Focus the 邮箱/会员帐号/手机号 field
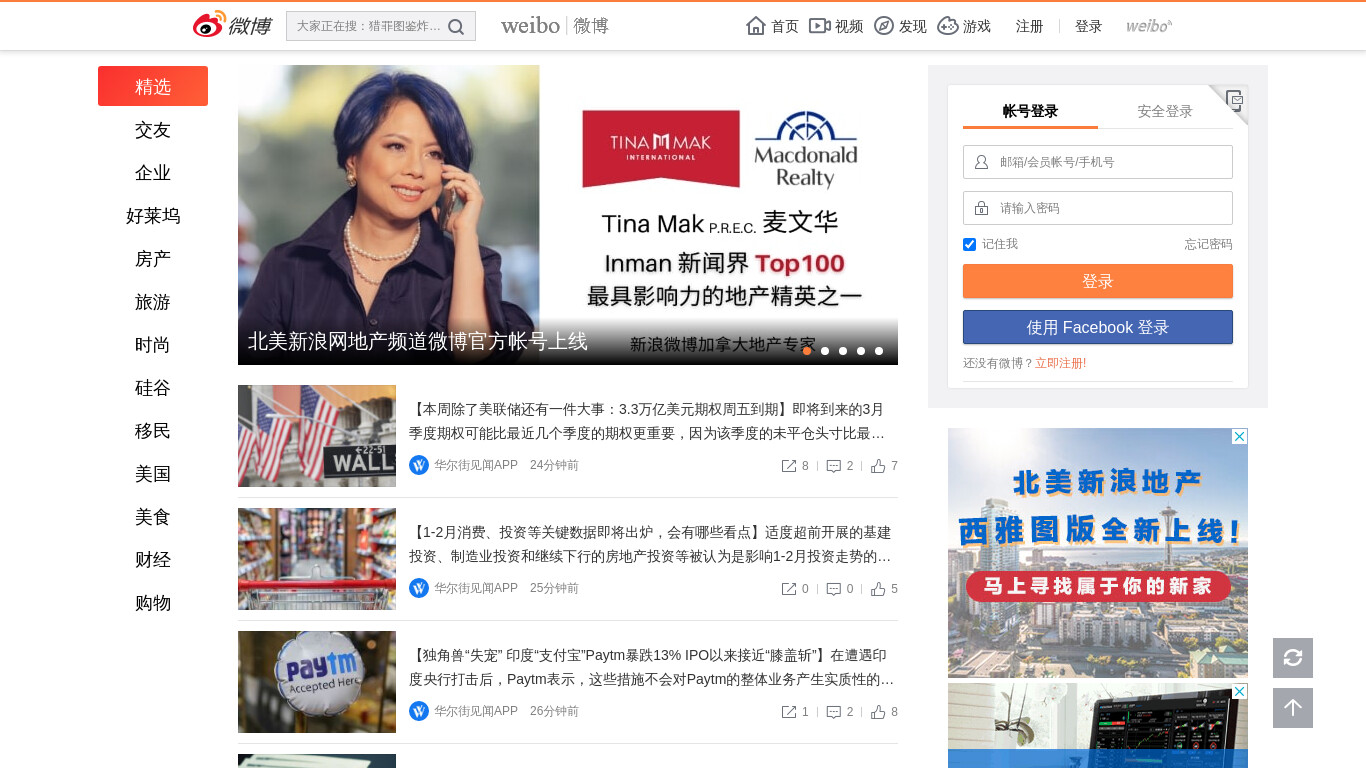This screenshot has height=768, width=1366. tap(1098, 162)
